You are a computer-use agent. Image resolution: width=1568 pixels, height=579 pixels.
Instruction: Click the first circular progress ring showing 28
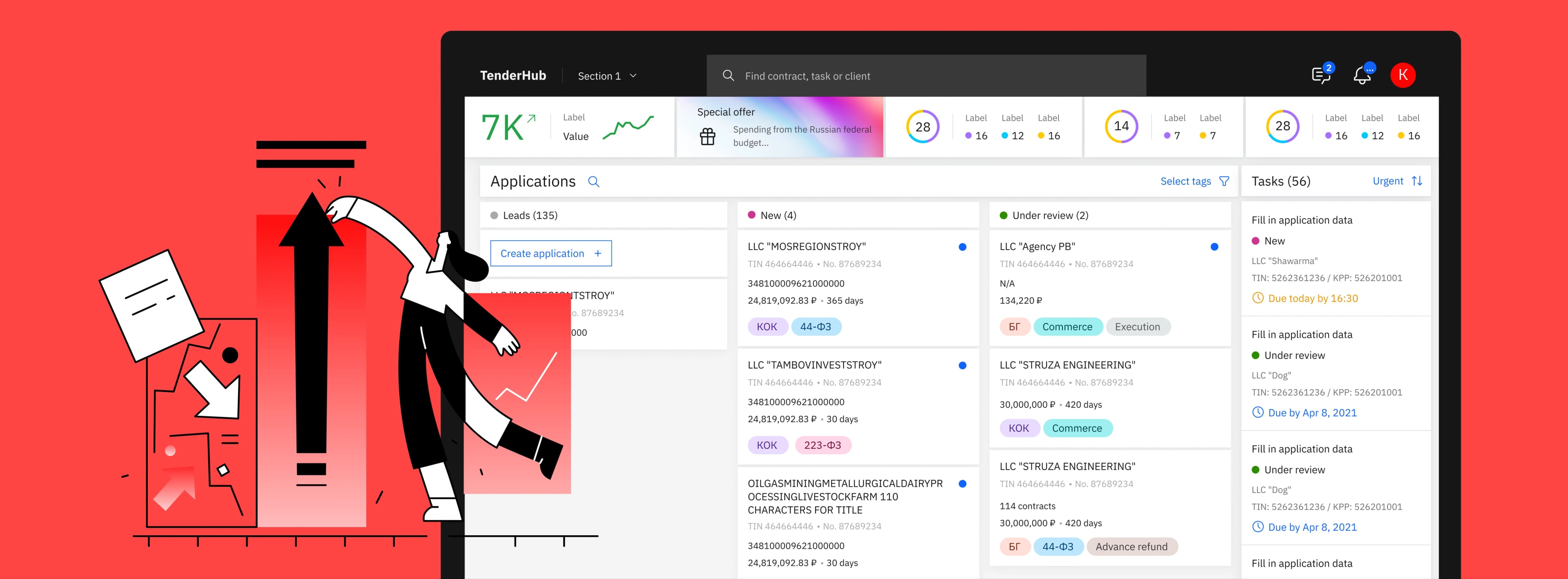pos(923,127)
